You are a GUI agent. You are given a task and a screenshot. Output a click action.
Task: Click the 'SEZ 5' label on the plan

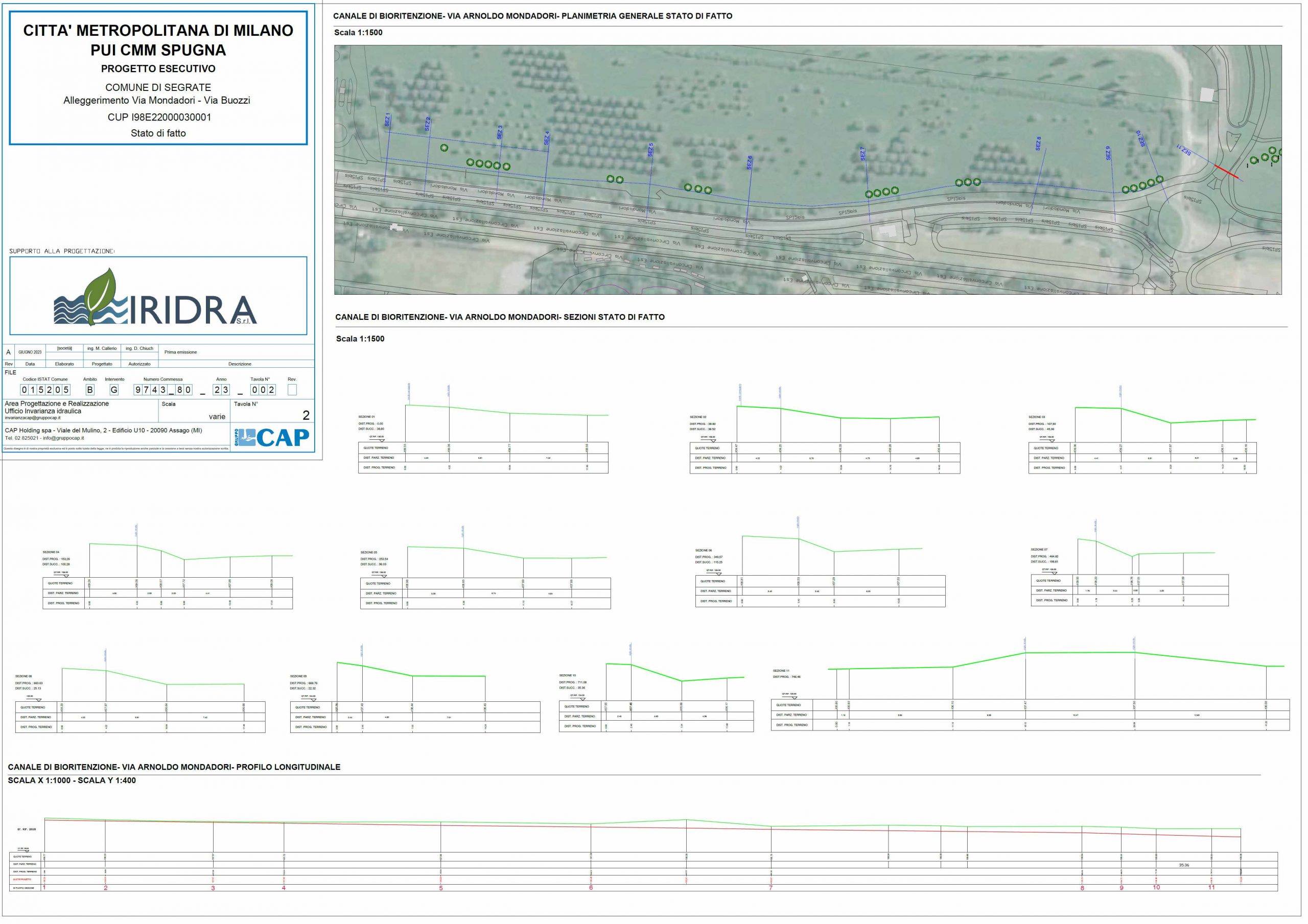point(650,150)
